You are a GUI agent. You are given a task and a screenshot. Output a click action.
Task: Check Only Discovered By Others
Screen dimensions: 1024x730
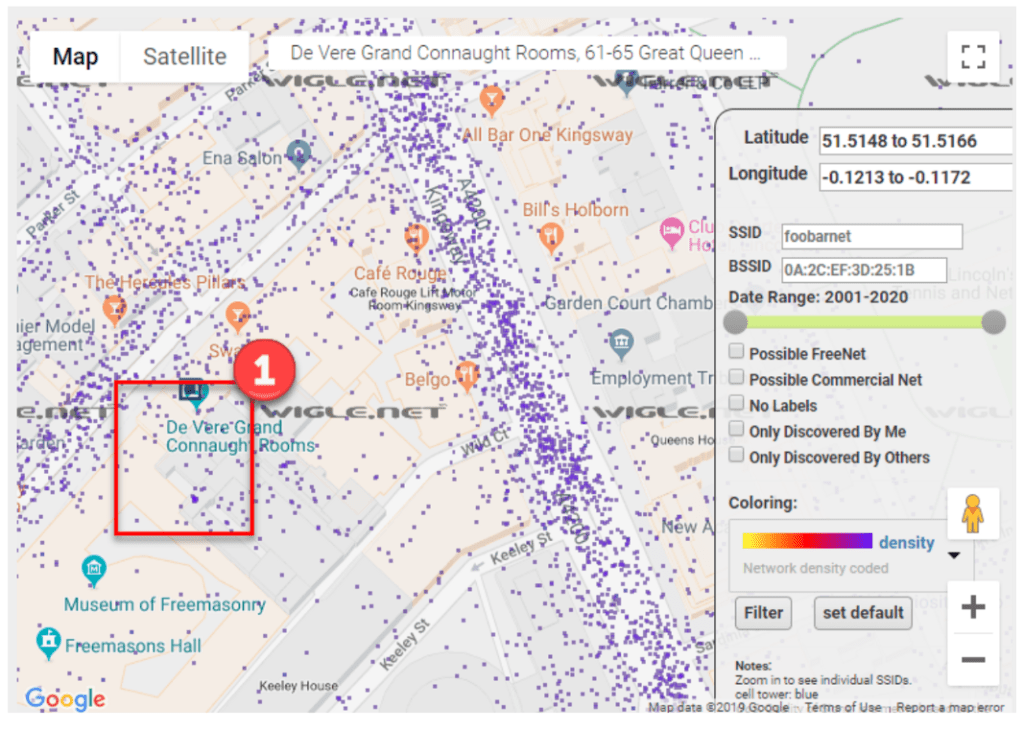tap(737, 454)
